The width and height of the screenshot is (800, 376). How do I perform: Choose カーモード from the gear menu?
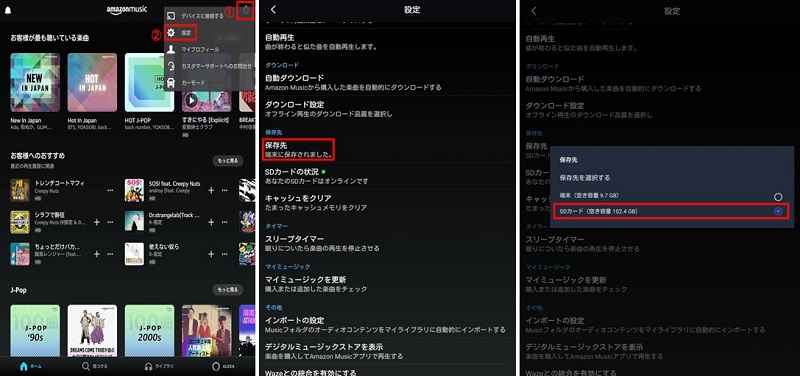pos(193,83)
